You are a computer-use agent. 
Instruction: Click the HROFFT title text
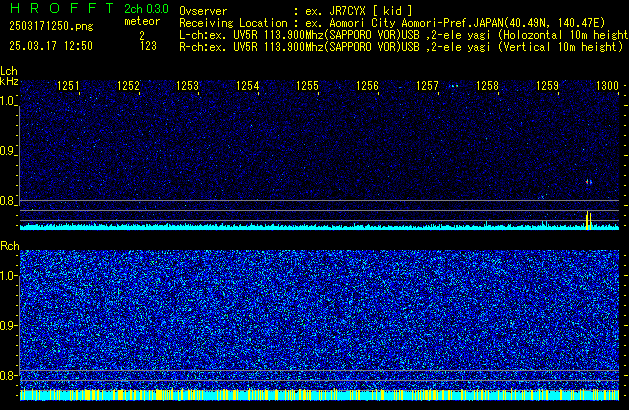[x=62, y=8]
